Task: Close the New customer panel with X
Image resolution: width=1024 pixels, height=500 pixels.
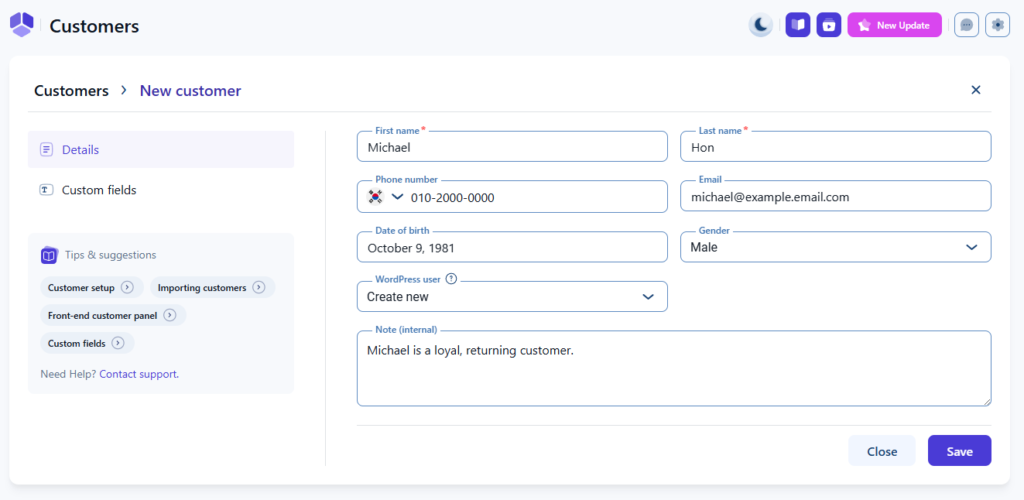Action: (x=976, y=90)
